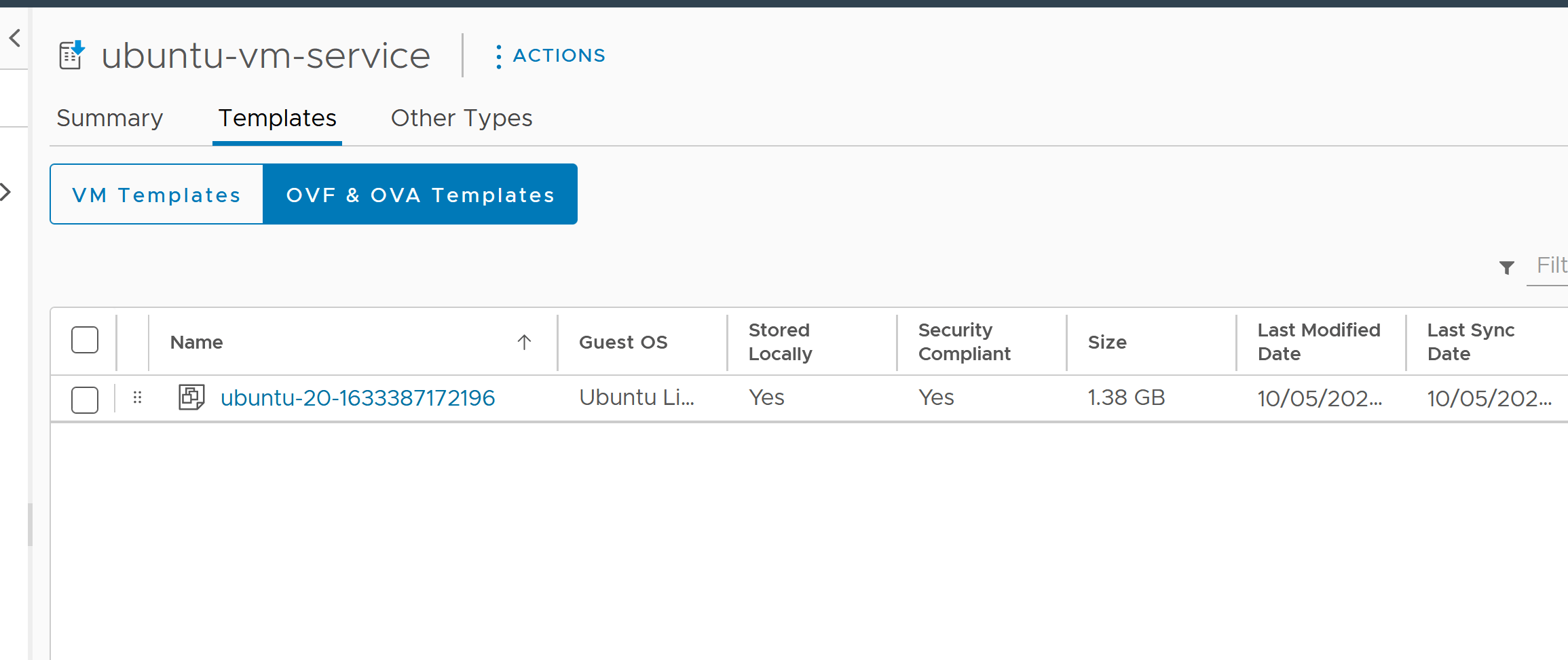Viewport: 1568px width, 660px height.
Task: Click into the Filter input field
Action: pyautogui.click(x=1550, y=265)
